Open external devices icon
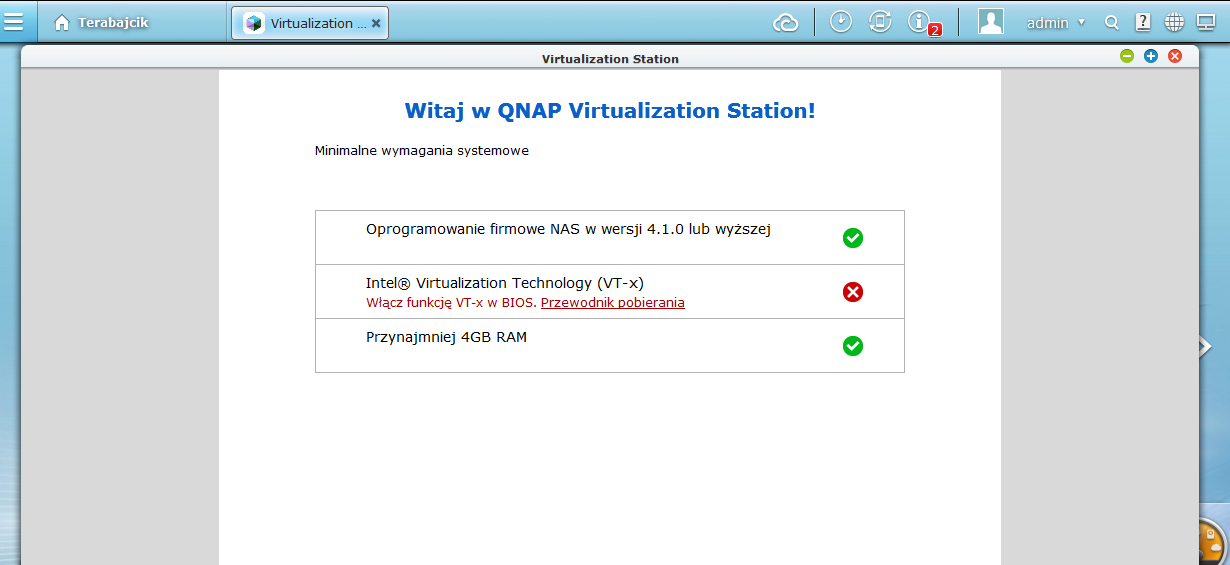The image size is (1230, 565). coord(880,21)
